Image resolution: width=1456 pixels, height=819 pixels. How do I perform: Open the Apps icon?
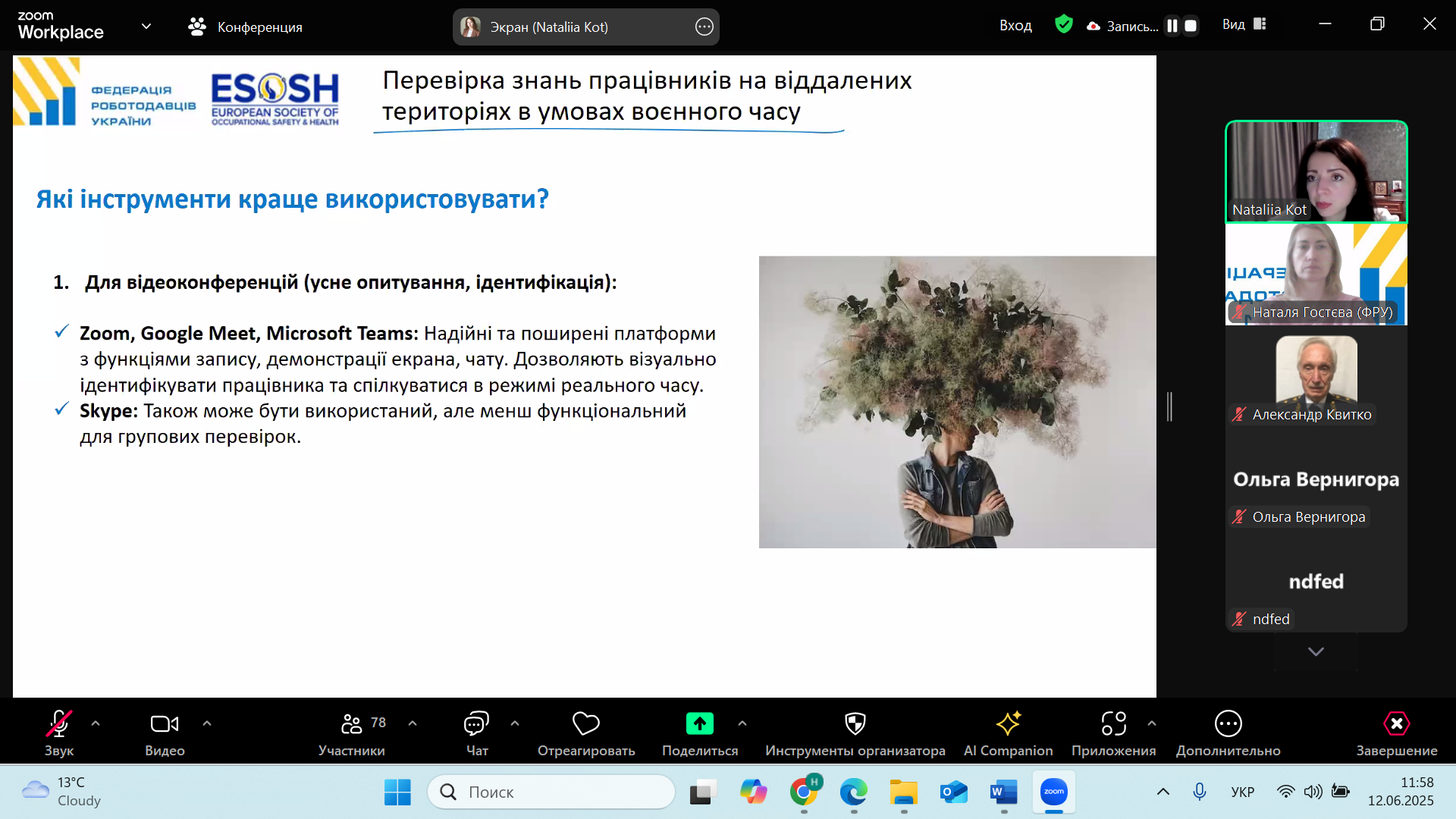pos(1113,724)
